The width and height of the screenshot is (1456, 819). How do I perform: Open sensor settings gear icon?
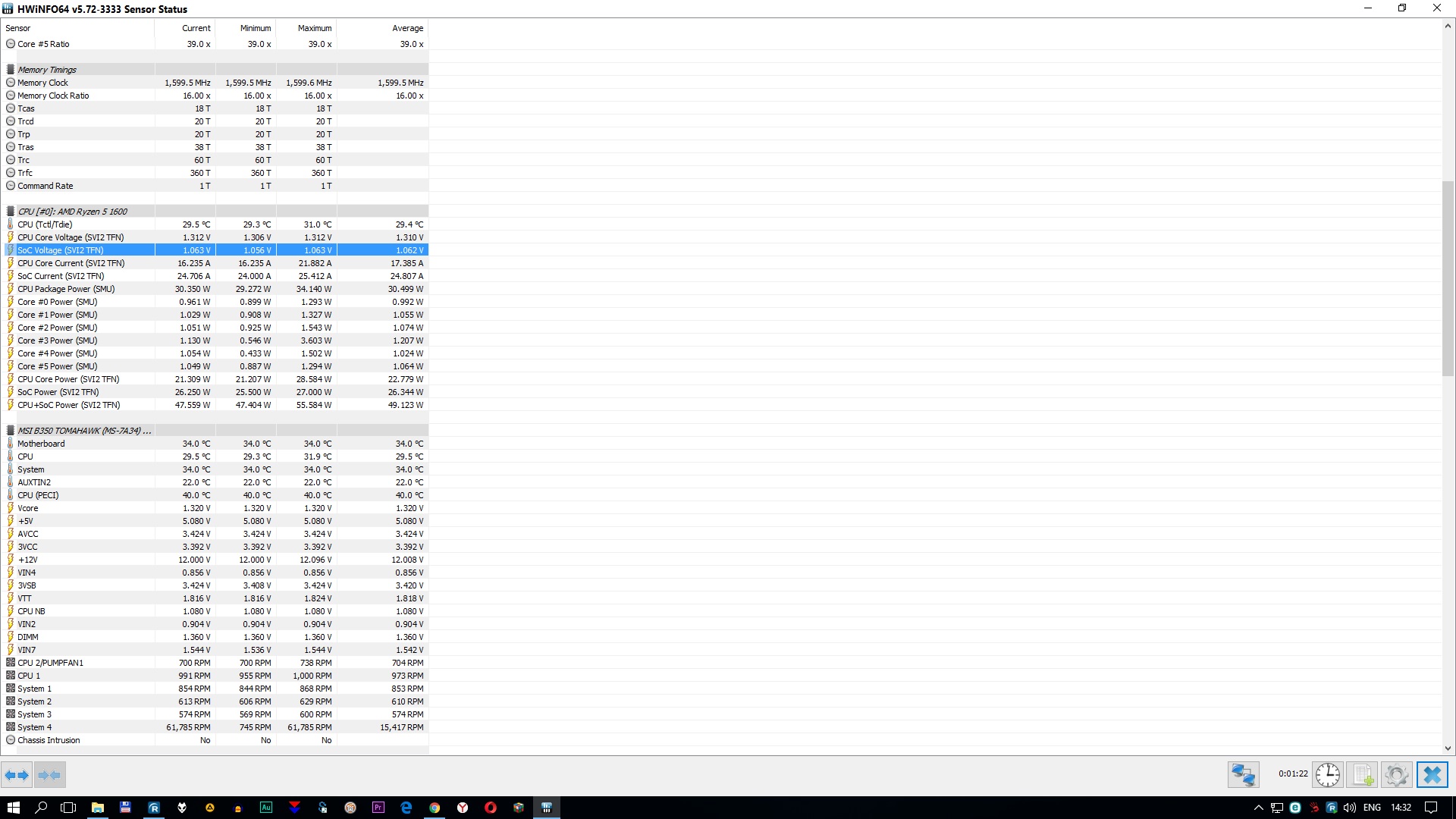coord(1396,775)
